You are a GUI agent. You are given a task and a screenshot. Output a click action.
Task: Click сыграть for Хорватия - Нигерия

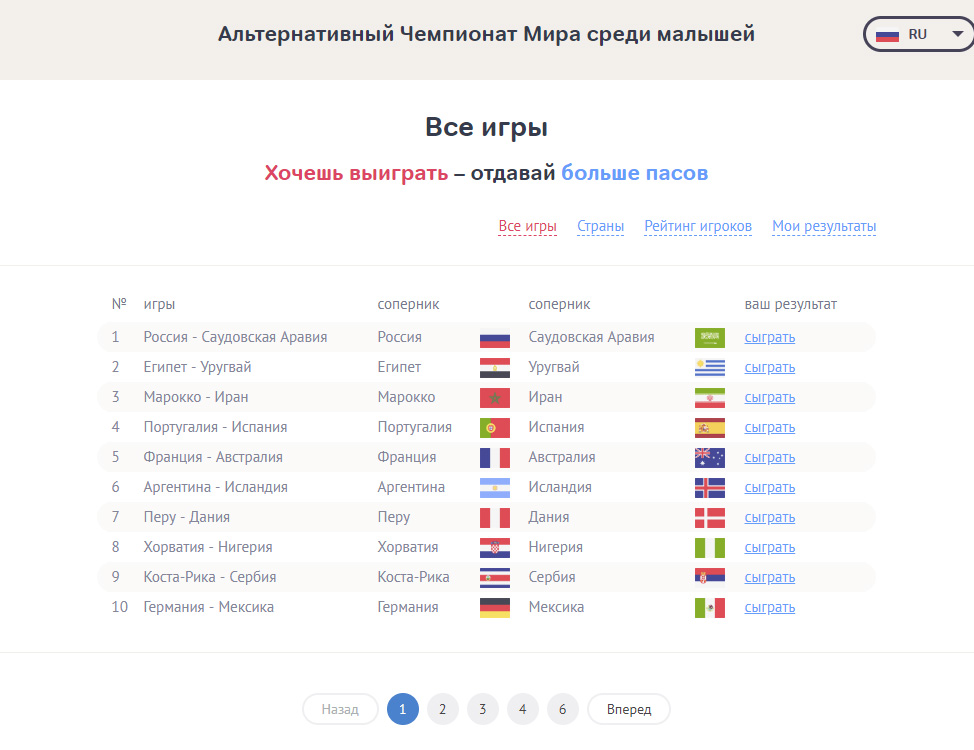point(770,547)
